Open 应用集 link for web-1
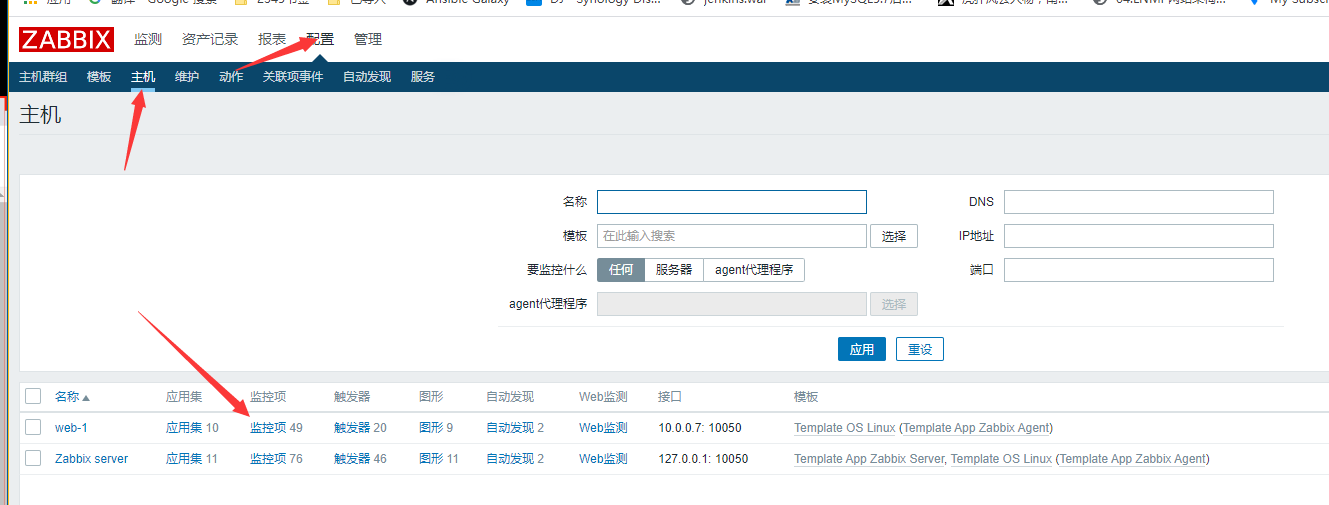1329x505 pixels. (x=184, y=428)
